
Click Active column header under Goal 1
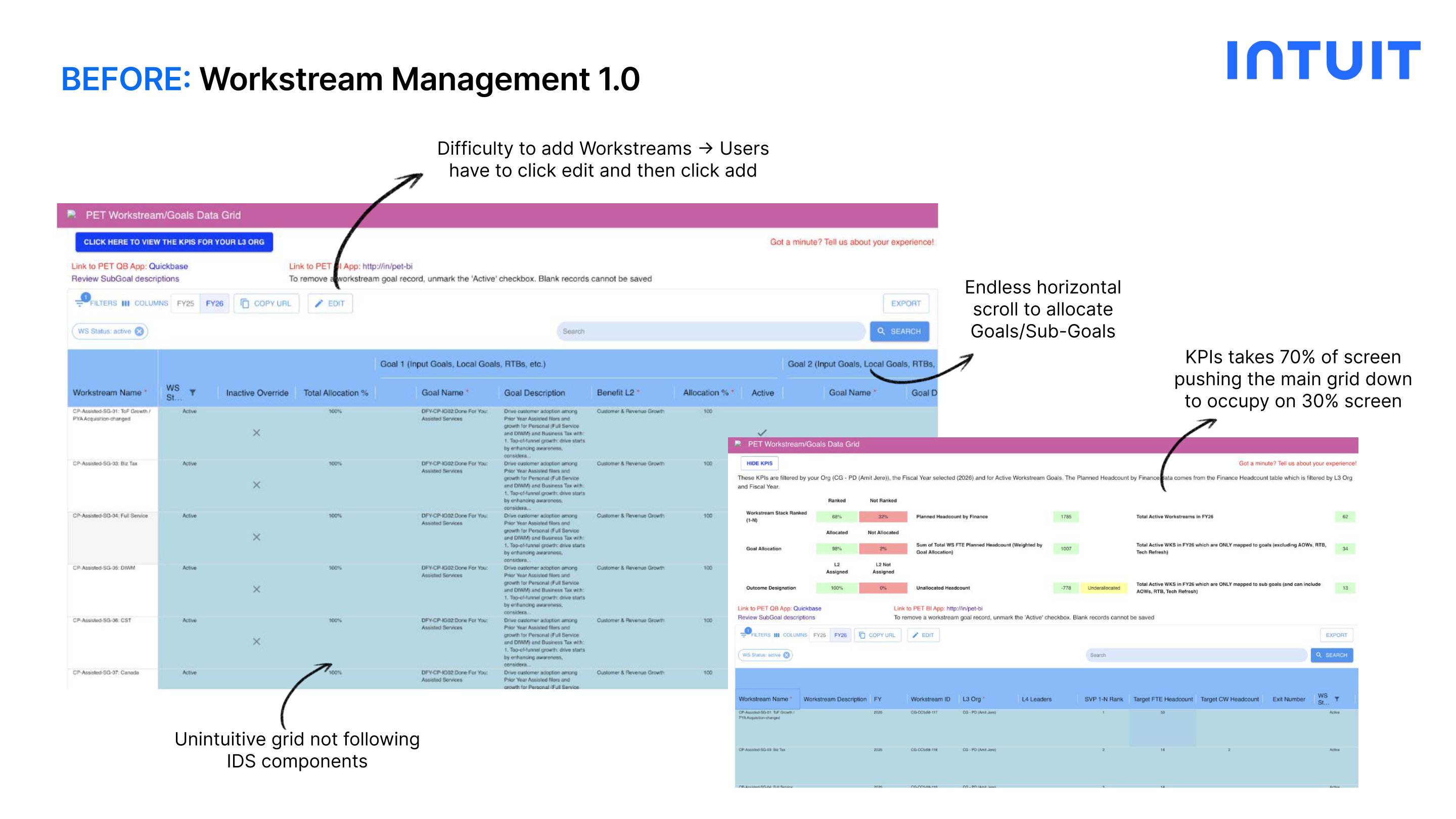coord(762,393)
